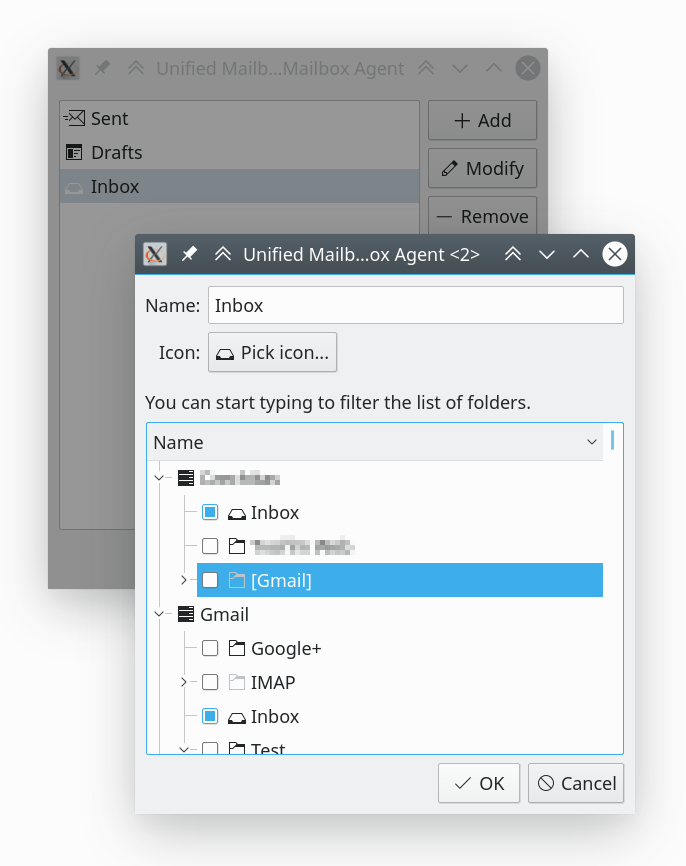Minimize the Unified Mailbox Agent <2> dialog
This screenshot has width=686, height=866.
547,255
